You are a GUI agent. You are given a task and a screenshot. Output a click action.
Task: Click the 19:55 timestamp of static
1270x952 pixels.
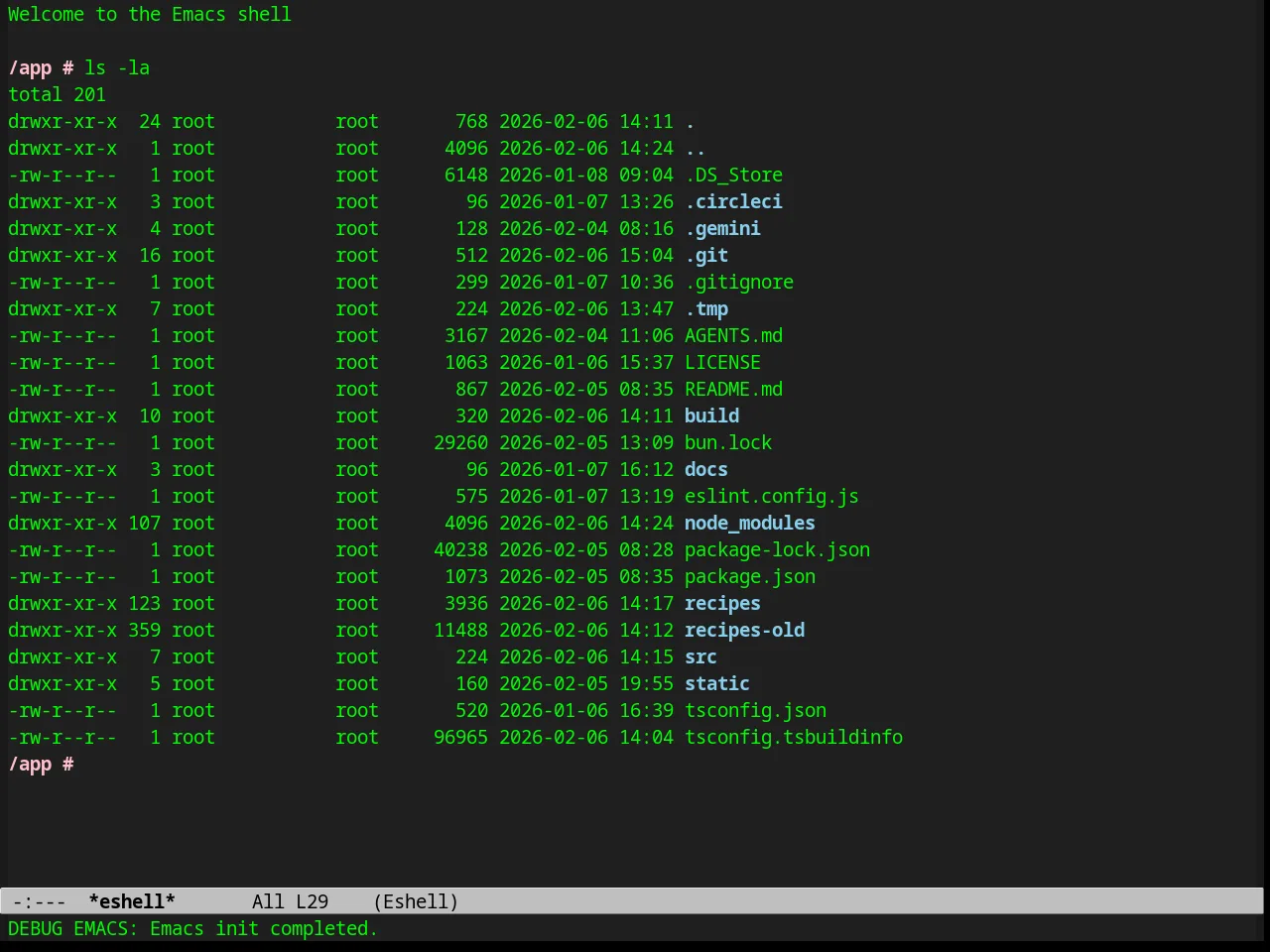point(646,684)
